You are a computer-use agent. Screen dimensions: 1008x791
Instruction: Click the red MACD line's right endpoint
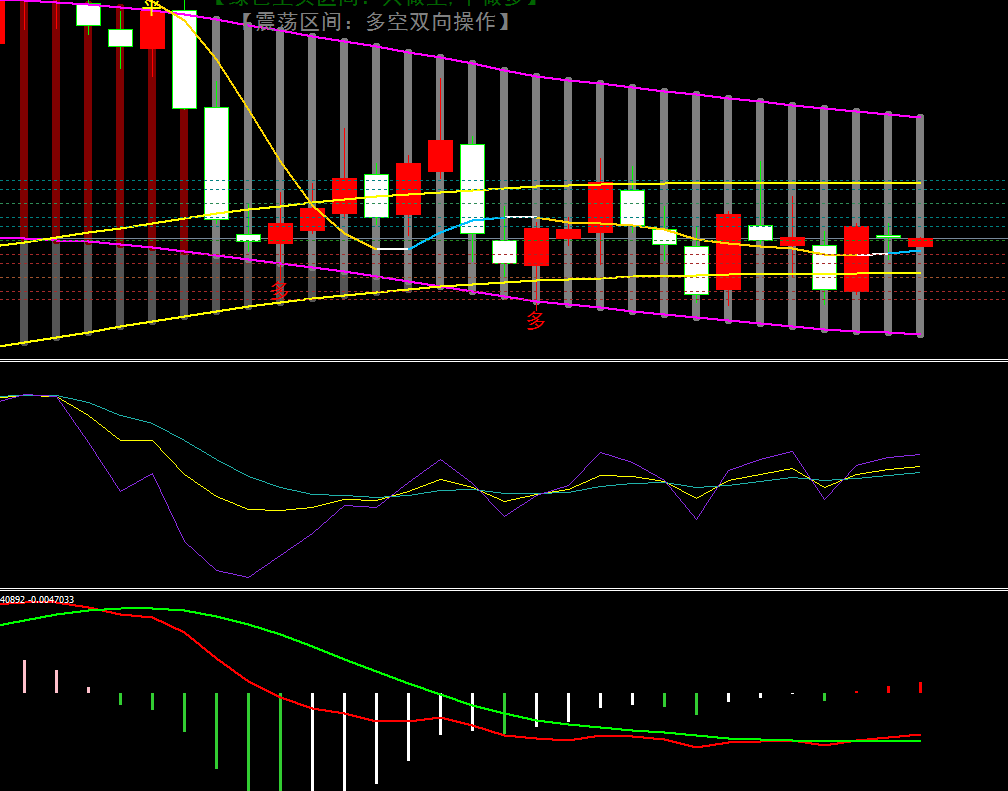[919, 736]
